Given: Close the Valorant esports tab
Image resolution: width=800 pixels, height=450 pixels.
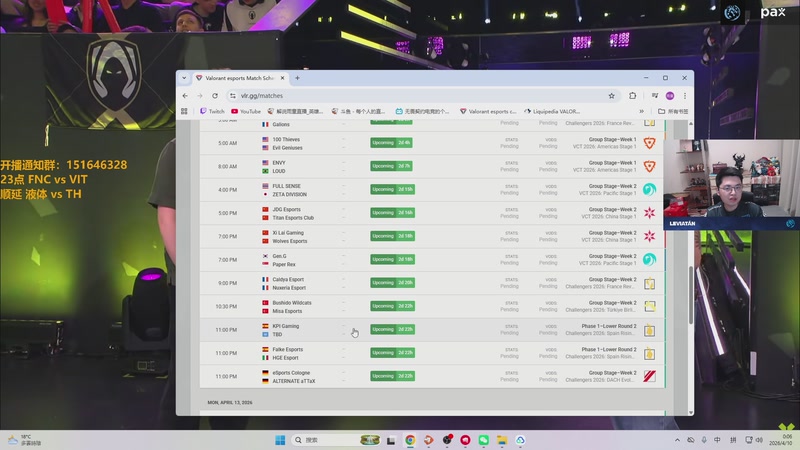Looking at the screenshot, I should point(282,78).
